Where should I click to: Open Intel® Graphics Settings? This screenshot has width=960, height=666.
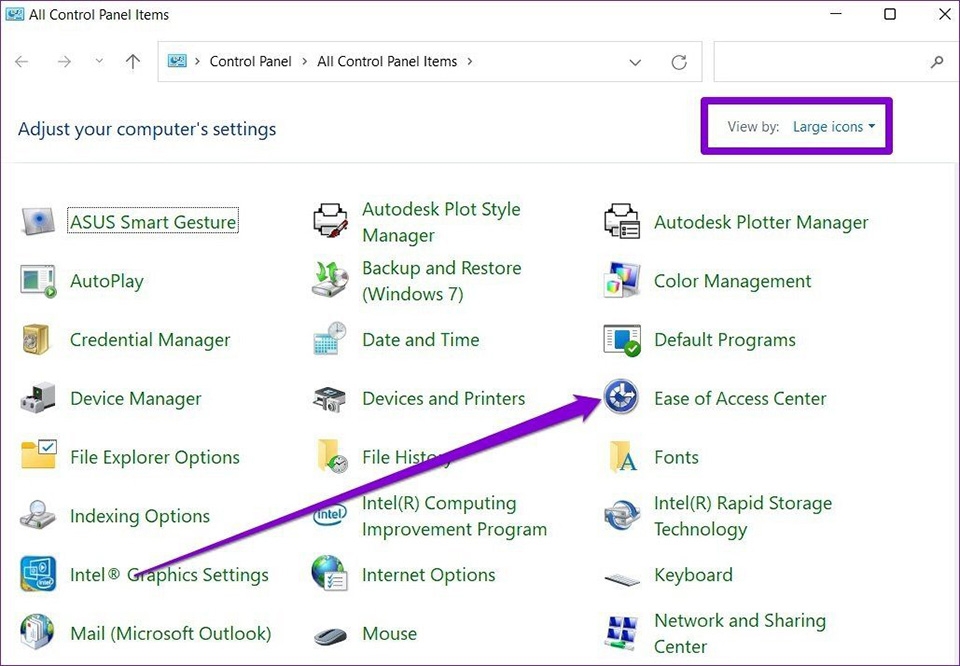tap(168, 575)
